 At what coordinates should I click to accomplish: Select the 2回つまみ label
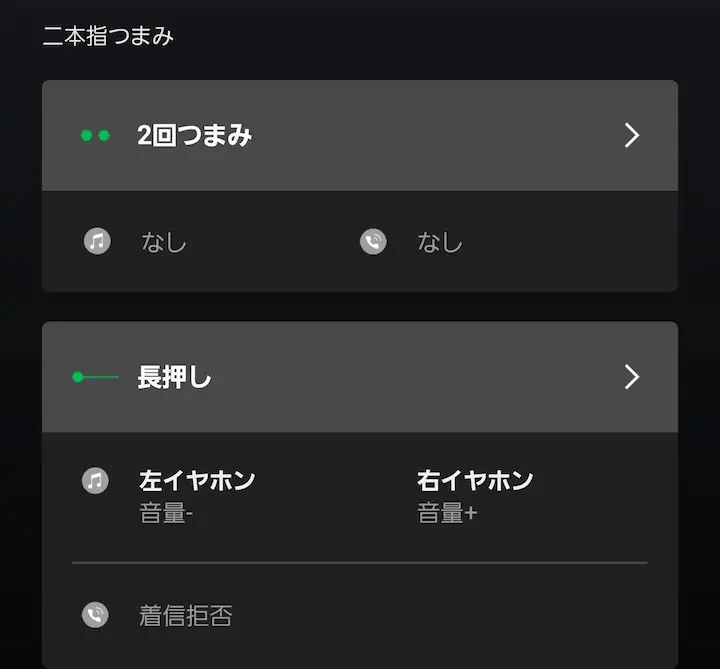pyautogui.click(x=194, y=136)
